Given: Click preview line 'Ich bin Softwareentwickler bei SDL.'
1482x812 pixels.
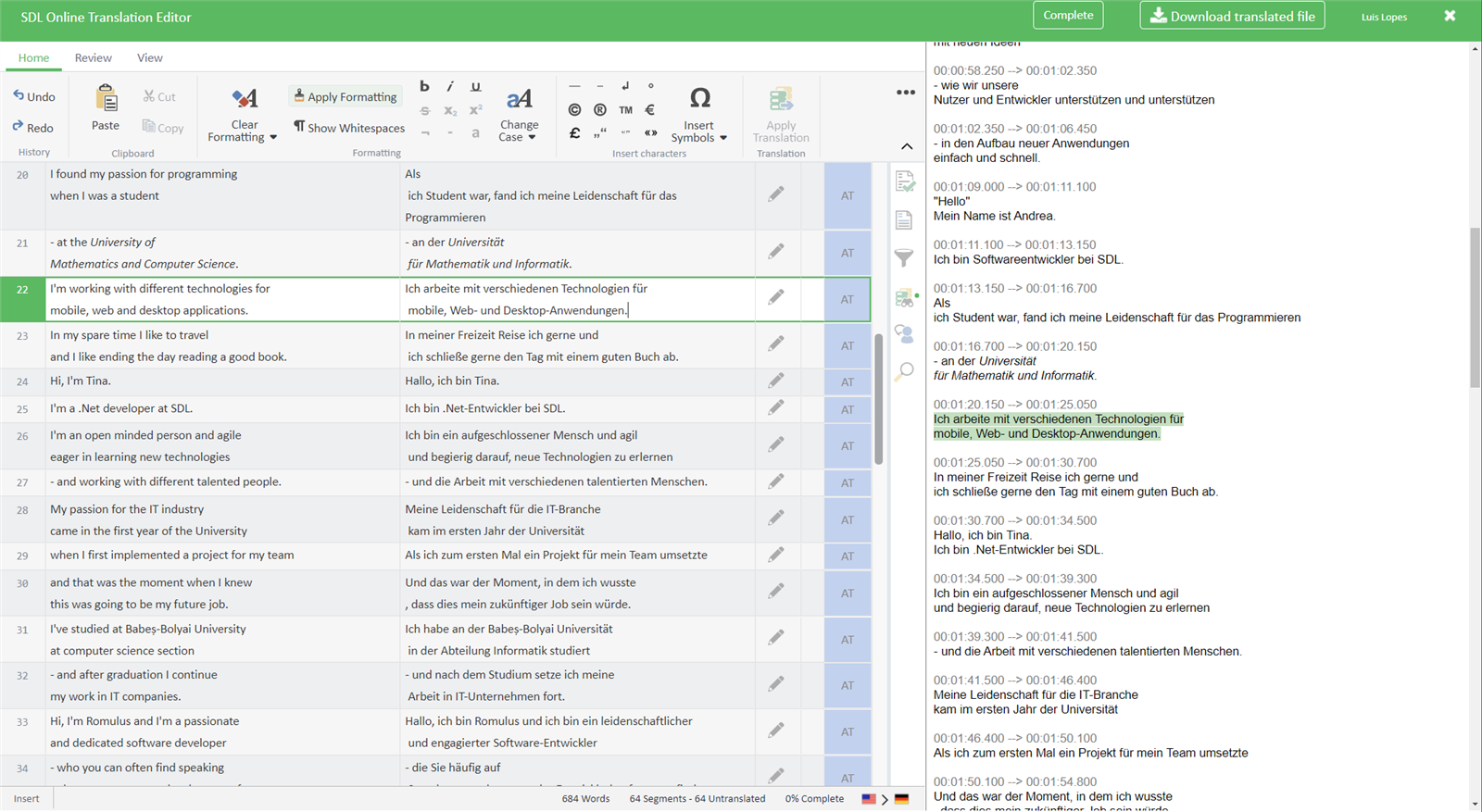Looking at the screenshot, I should [1028, 259].
